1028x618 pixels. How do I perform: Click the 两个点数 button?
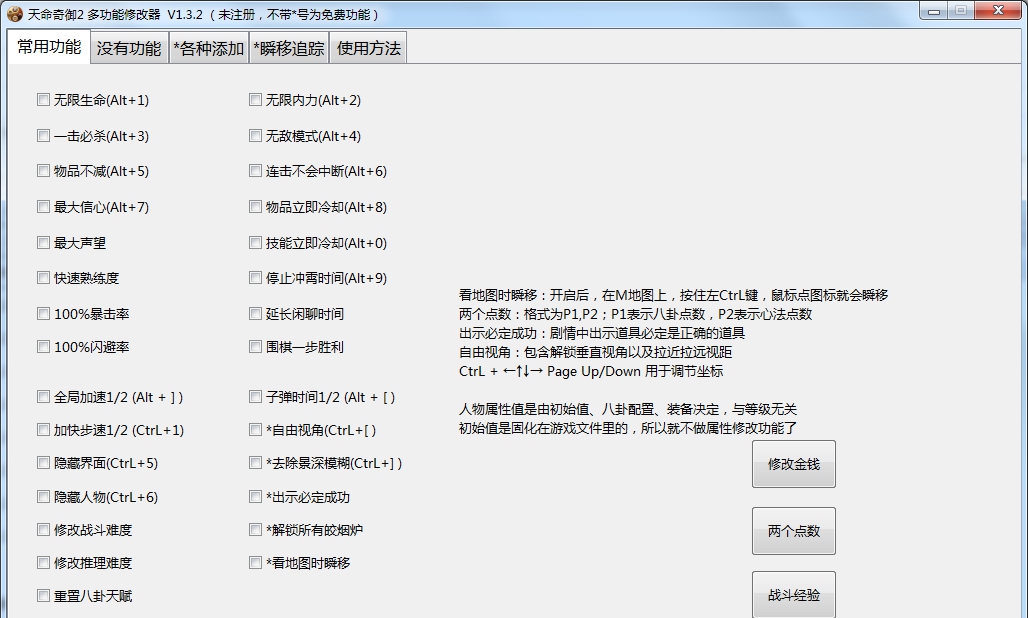pos(793,530)
